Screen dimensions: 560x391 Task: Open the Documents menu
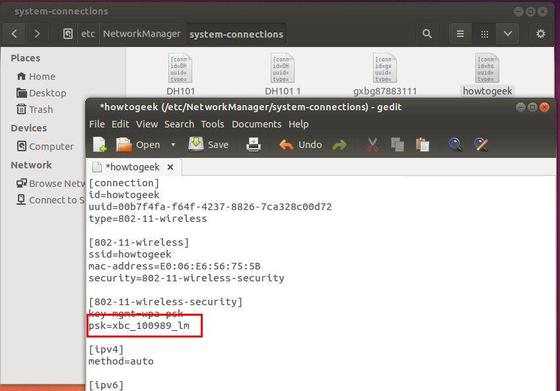(x=256, y=124)
